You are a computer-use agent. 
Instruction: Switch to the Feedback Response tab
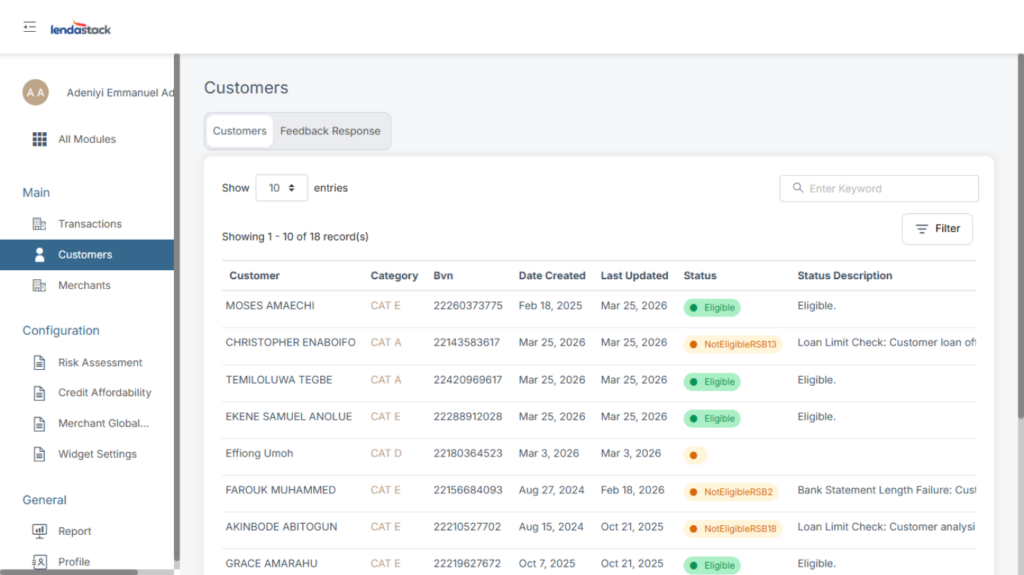(330, 131)
